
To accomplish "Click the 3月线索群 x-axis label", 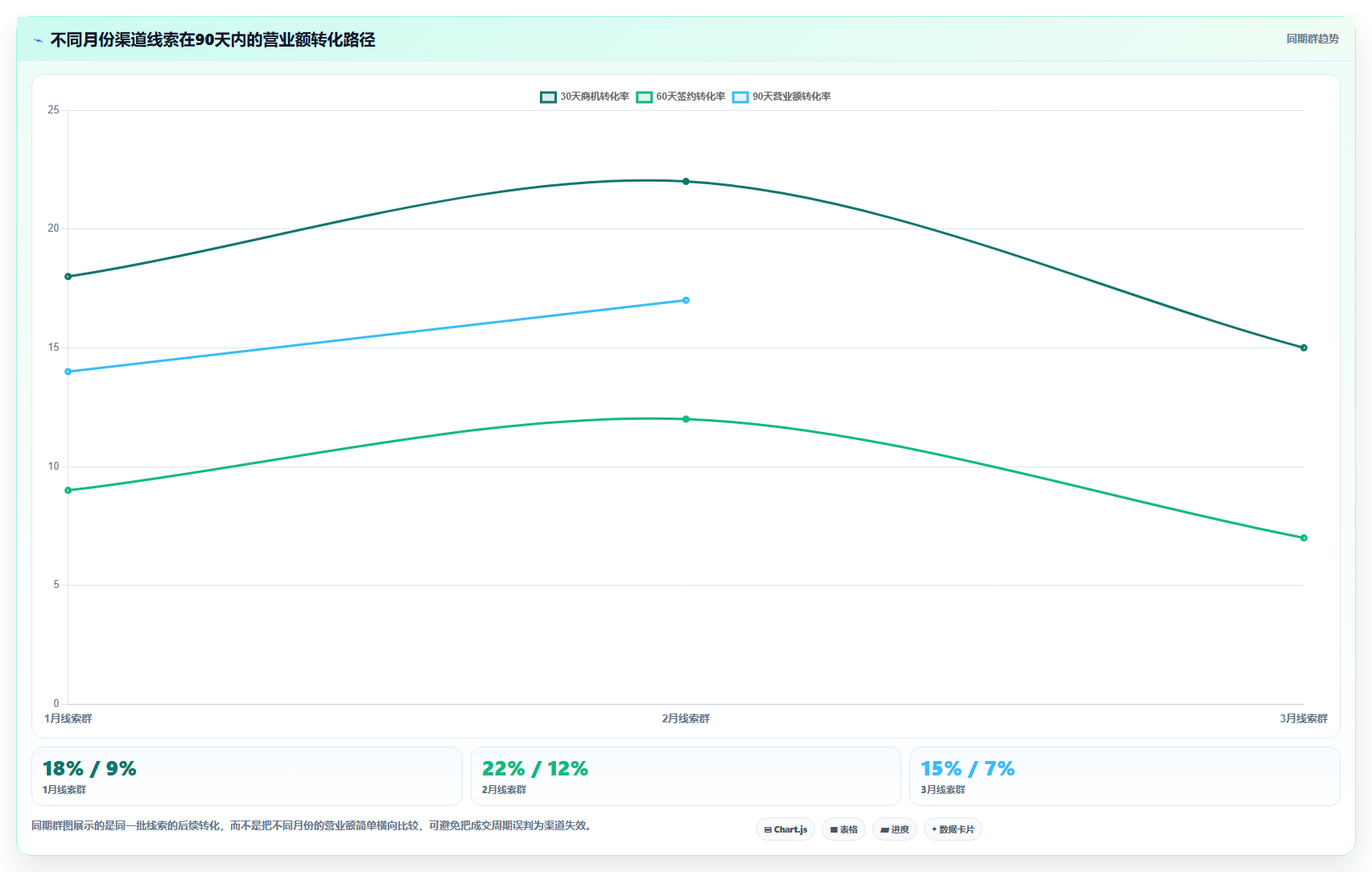I will pos(1304,718).
